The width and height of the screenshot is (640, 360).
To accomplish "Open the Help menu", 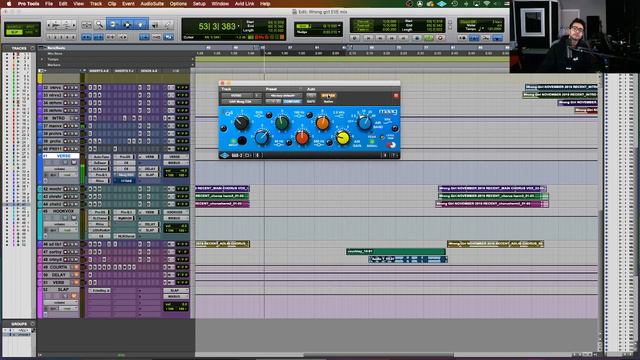I will pos(265,4).
